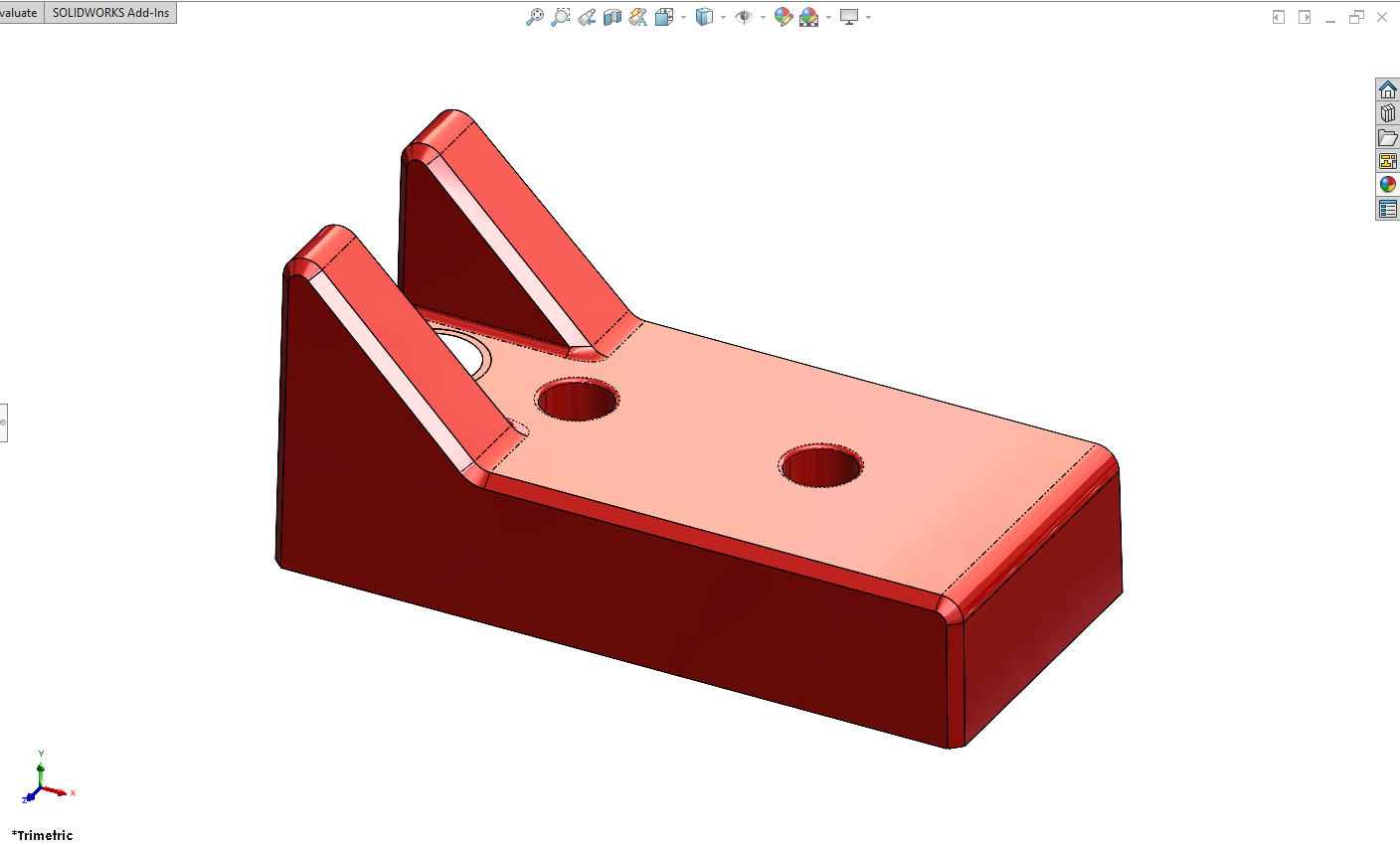Open the Design Library task pane tab
This screenshot has height=845, width=1400.
1388,113
